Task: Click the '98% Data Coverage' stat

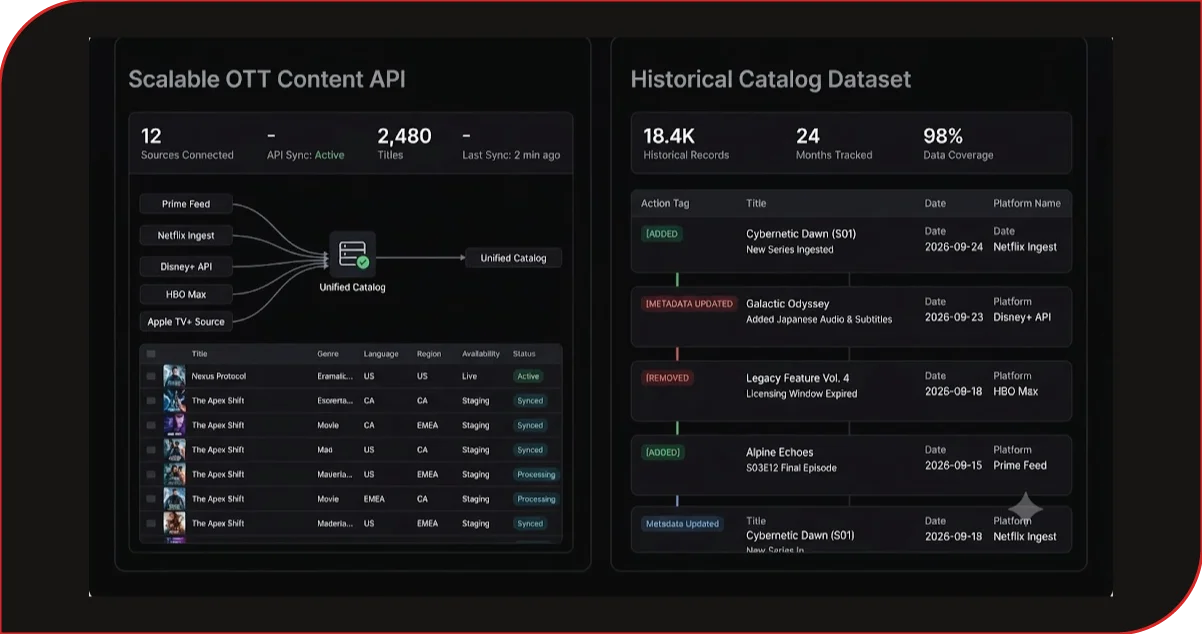Action: click(958, 143)
